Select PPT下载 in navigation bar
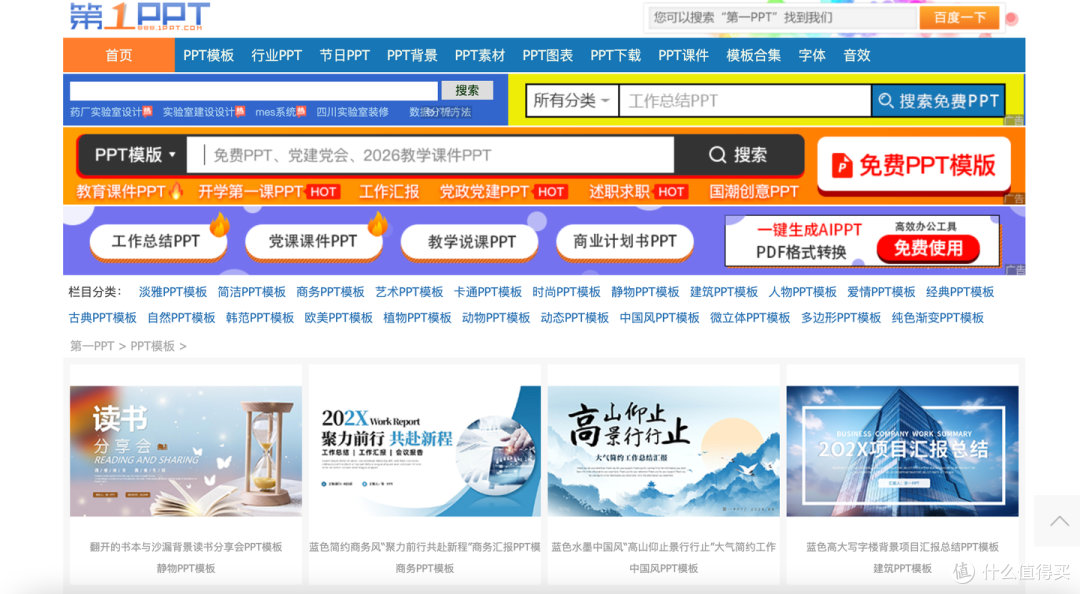 [x=615, y=55]
